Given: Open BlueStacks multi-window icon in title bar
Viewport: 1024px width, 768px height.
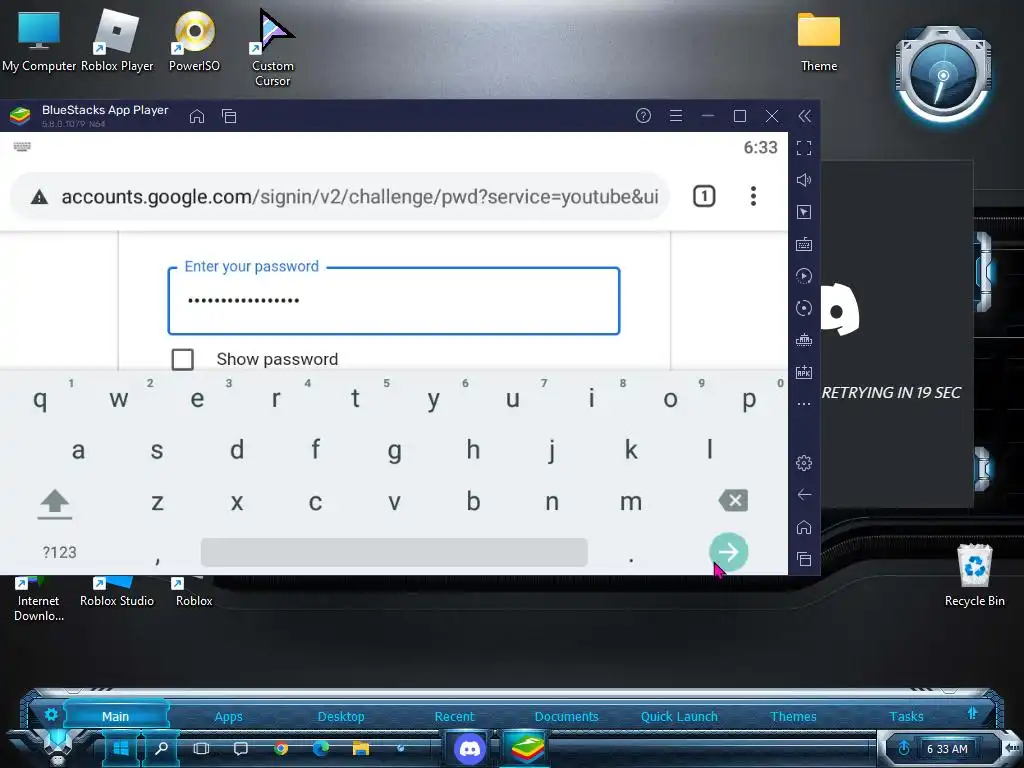Looking at the screenshot, I should (x=229, y=116).
